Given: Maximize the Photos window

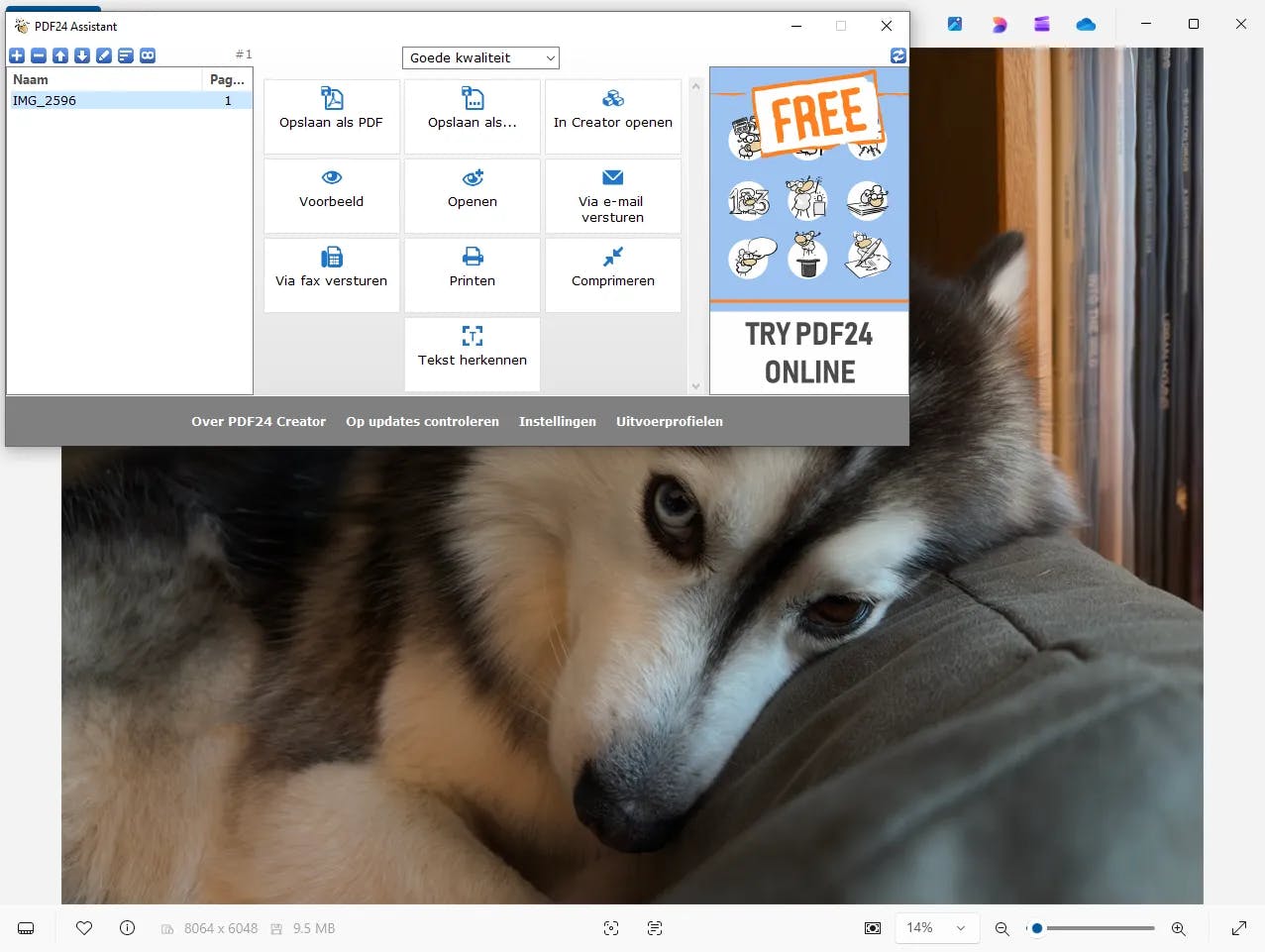Looking at the screenshot, I should (x=1194, y=24).
